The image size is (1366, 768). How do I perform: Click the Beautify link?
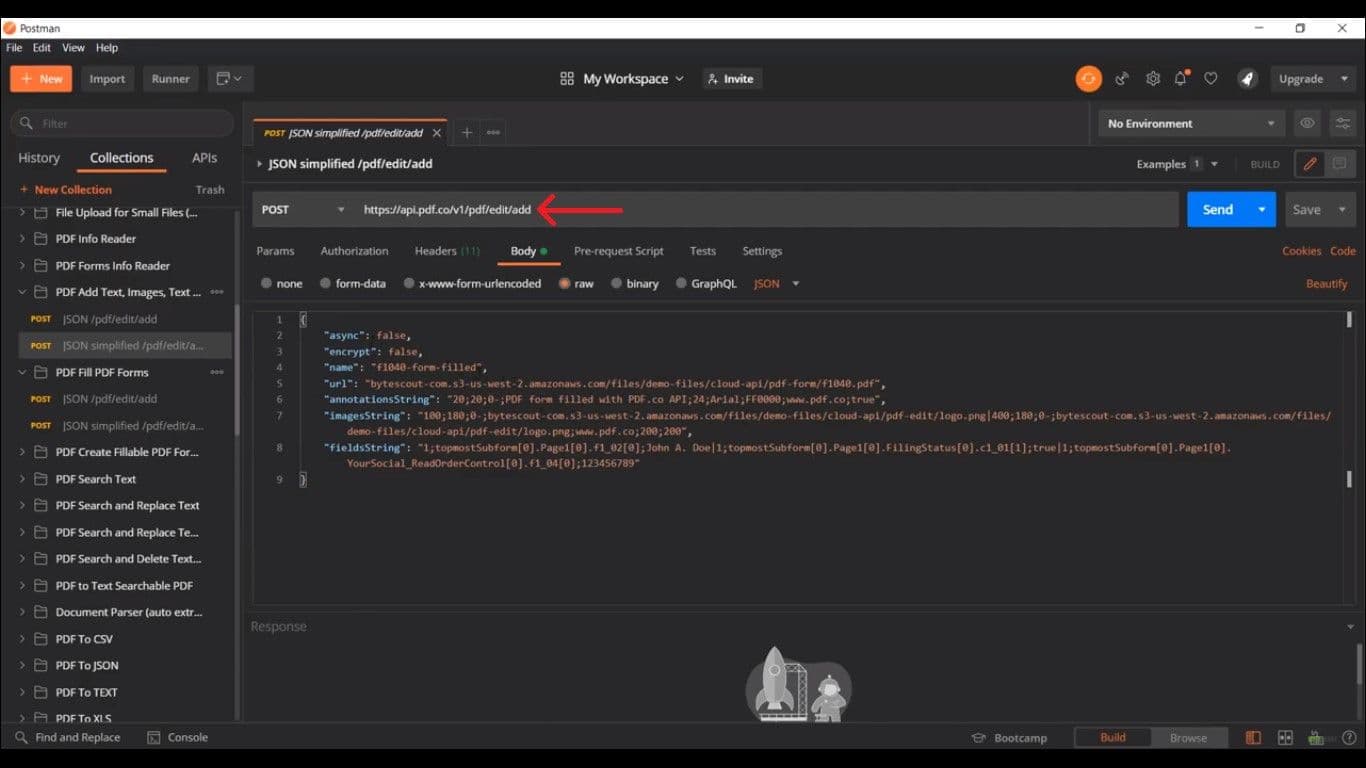tap(1326, 284)
